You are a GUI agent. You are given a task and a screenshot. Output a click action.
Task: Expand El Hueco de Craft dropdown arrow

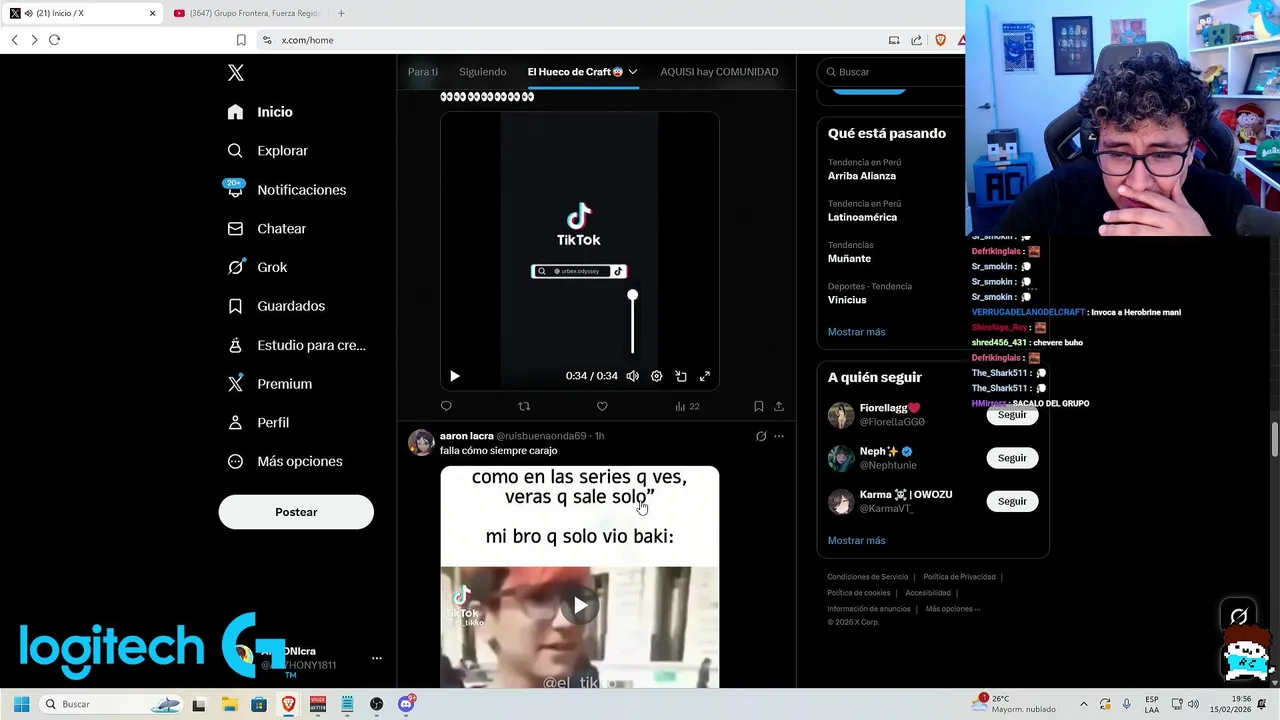[x=632, y=72]
